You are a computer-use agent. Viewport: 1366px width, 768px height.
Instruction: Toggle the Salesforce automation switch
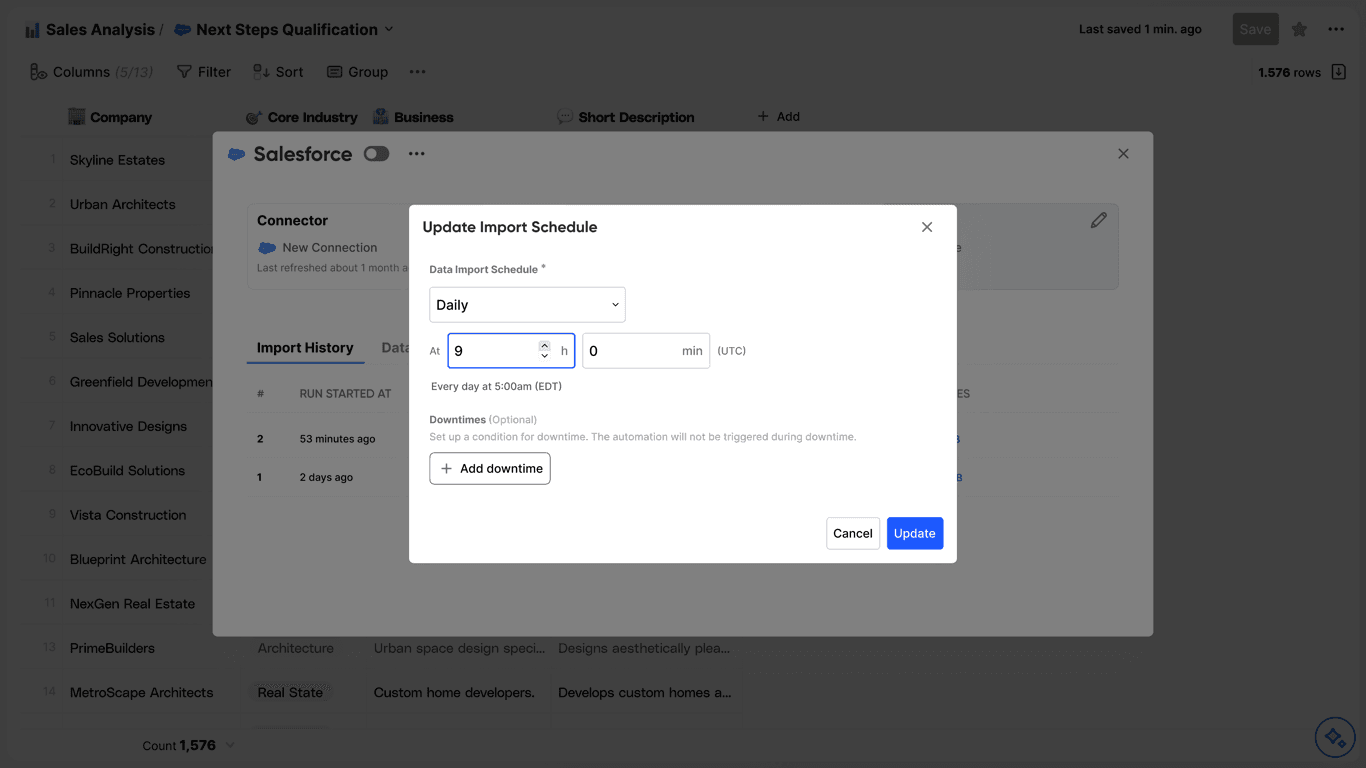tap(376, 154)
